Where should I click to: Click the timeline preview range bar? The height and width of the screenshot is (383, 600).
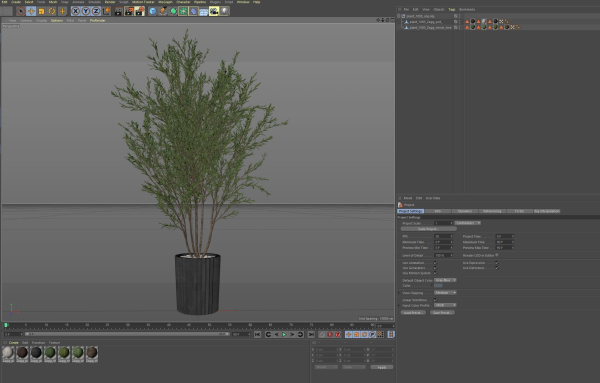tap(127, 334)
